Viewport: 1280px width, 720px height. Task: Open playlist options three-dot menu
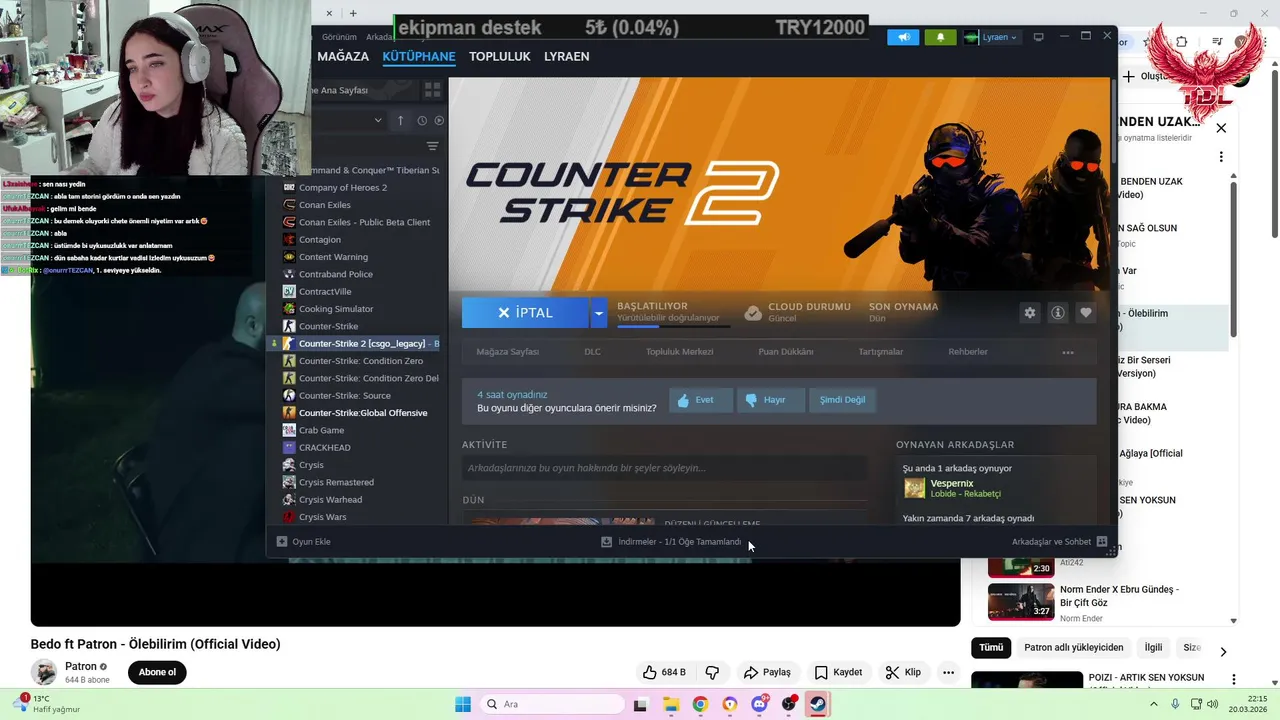click(x=1221, y=157)
